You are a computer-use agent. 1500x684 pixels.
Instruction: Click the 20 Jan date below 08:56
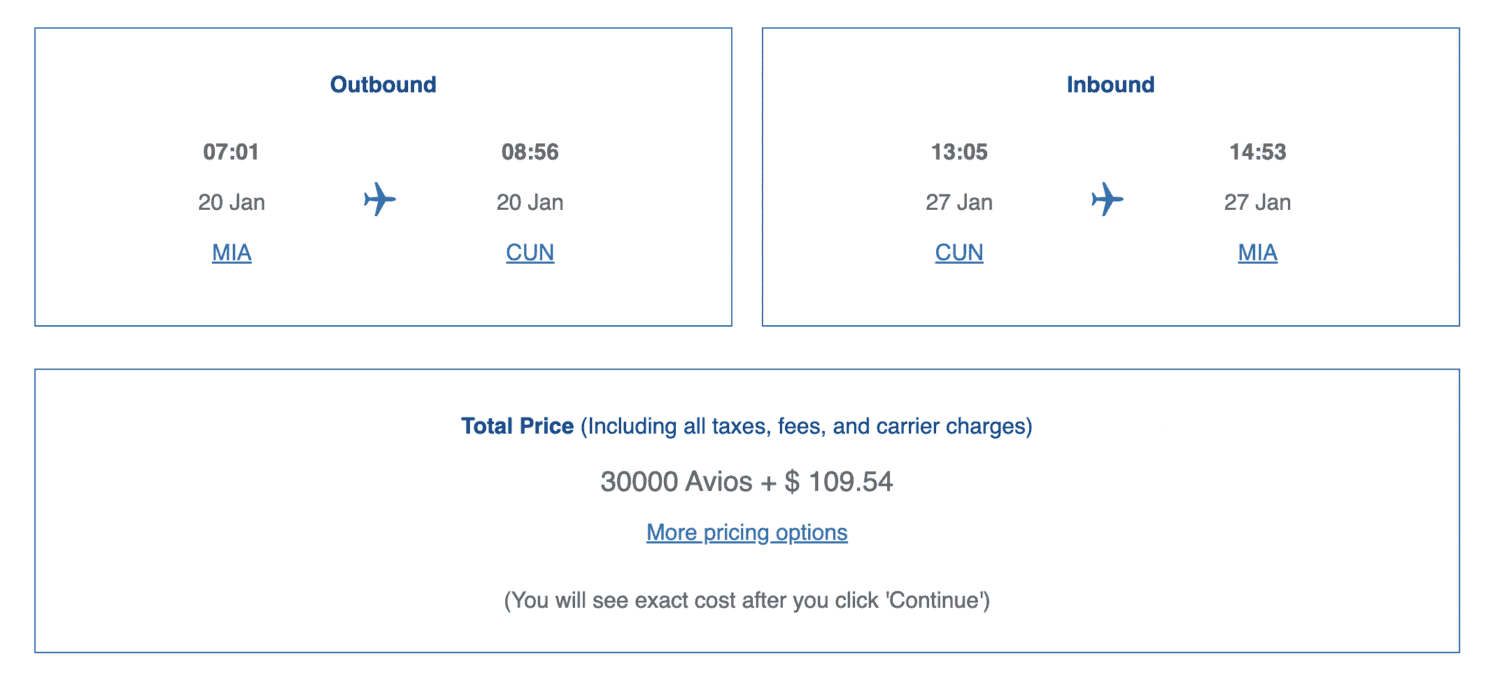(530, 202)
